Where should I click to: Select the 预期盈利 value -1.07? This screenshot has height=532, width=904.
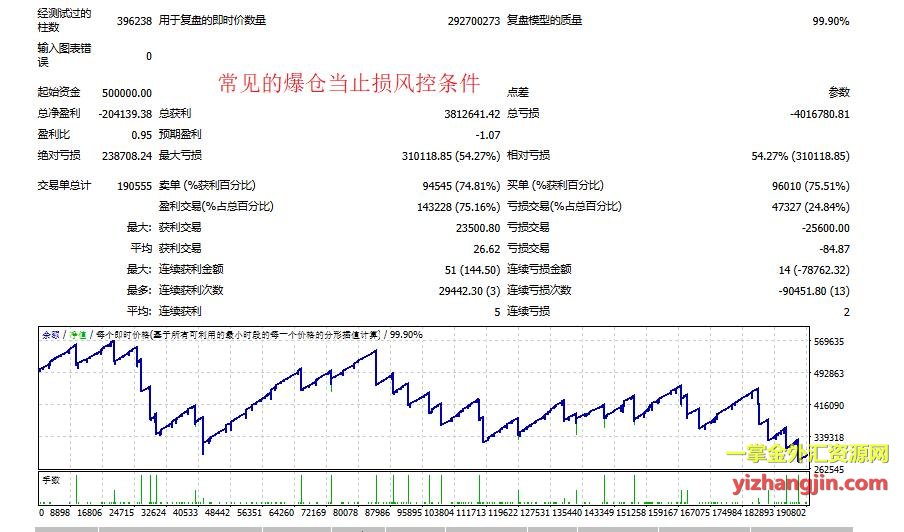(487, 134)
